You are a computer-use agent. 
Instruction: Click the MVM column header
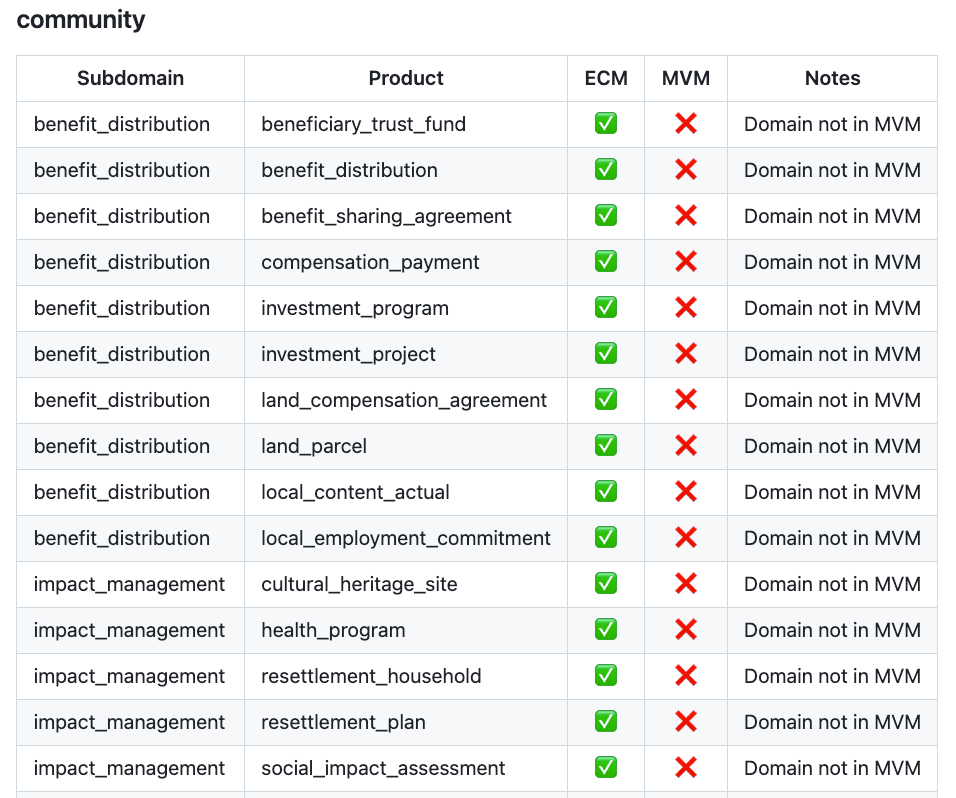686,78
